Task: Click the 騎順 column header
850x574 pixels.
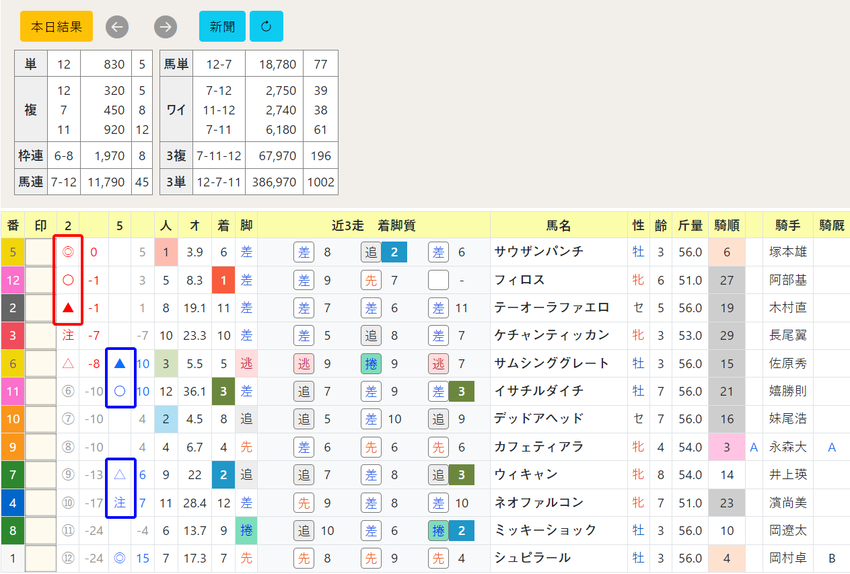Action: click(x=727, y=225)
